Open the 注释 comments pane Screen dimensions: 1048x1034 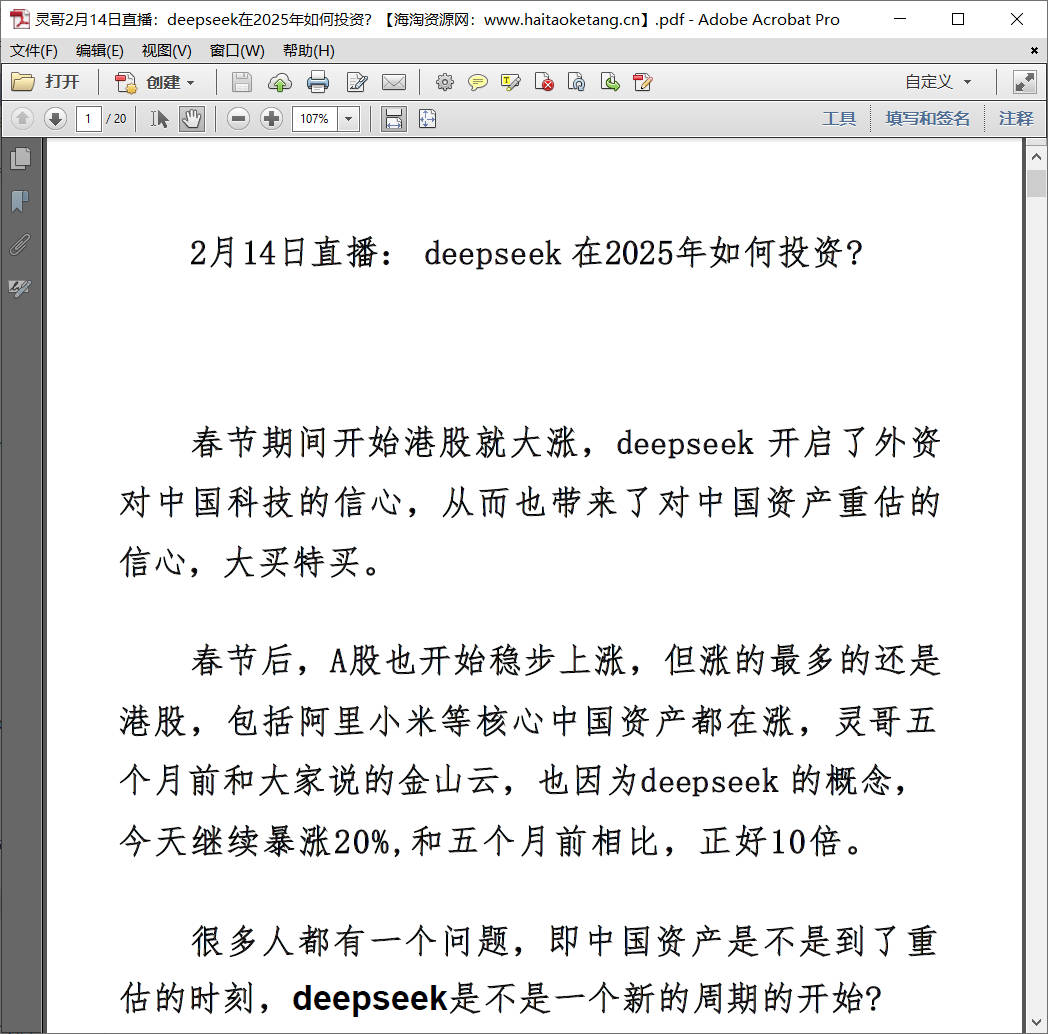(1016, 119)
